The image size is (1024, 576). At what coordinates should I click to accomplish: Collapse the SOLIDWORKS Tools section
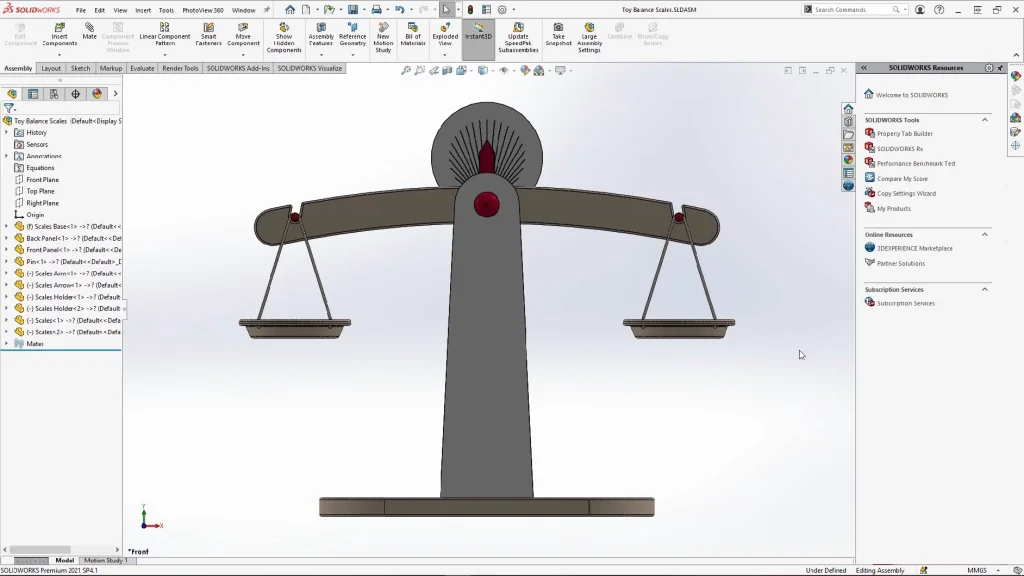[x=984, y=120]
